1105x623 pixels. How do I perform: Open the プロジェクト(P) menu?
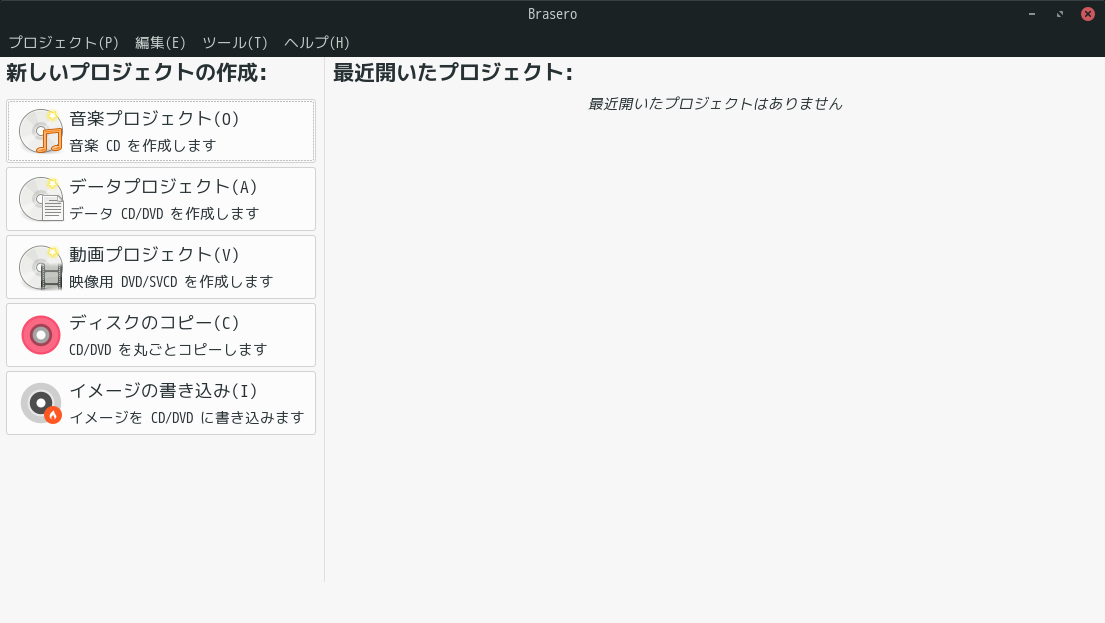[63, 43]
